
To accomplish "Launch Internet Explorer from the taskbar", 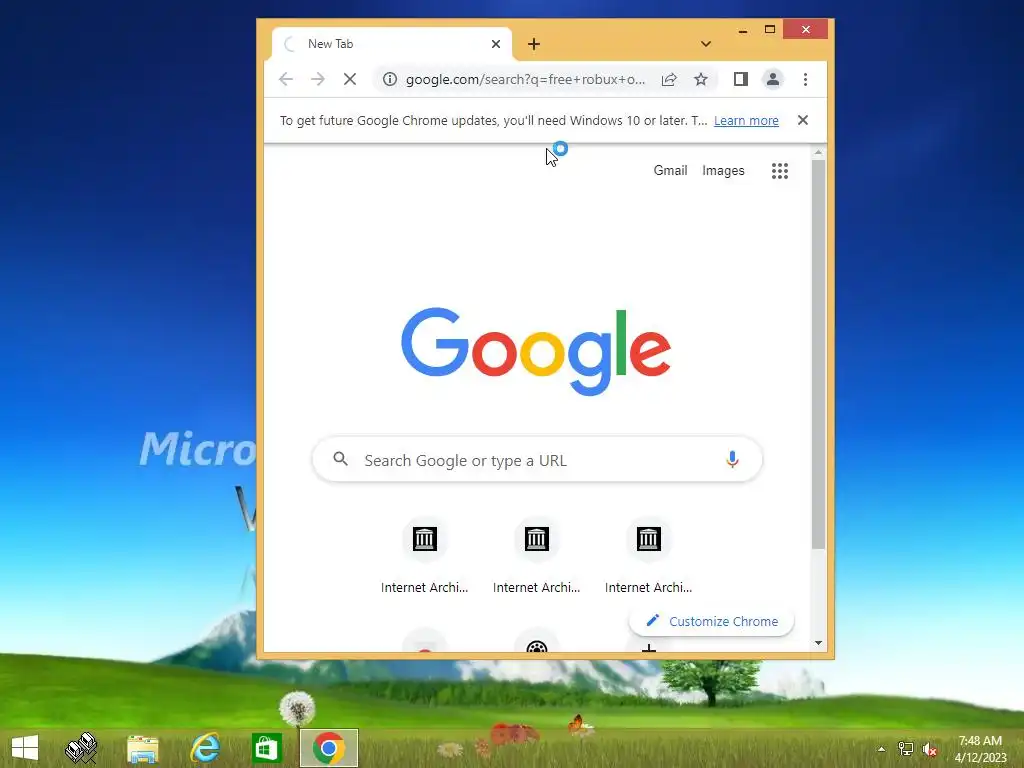I will [x=205, y=748].
